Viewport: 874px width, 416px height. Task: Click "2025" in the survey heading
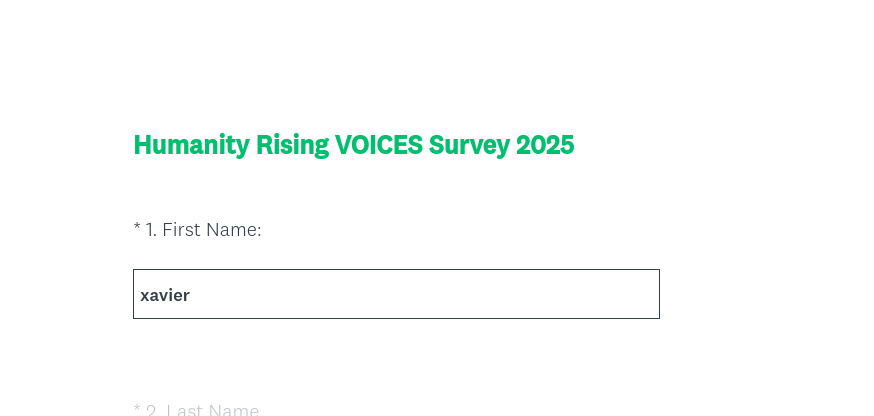pyautogui.click(x=545, y=145)
